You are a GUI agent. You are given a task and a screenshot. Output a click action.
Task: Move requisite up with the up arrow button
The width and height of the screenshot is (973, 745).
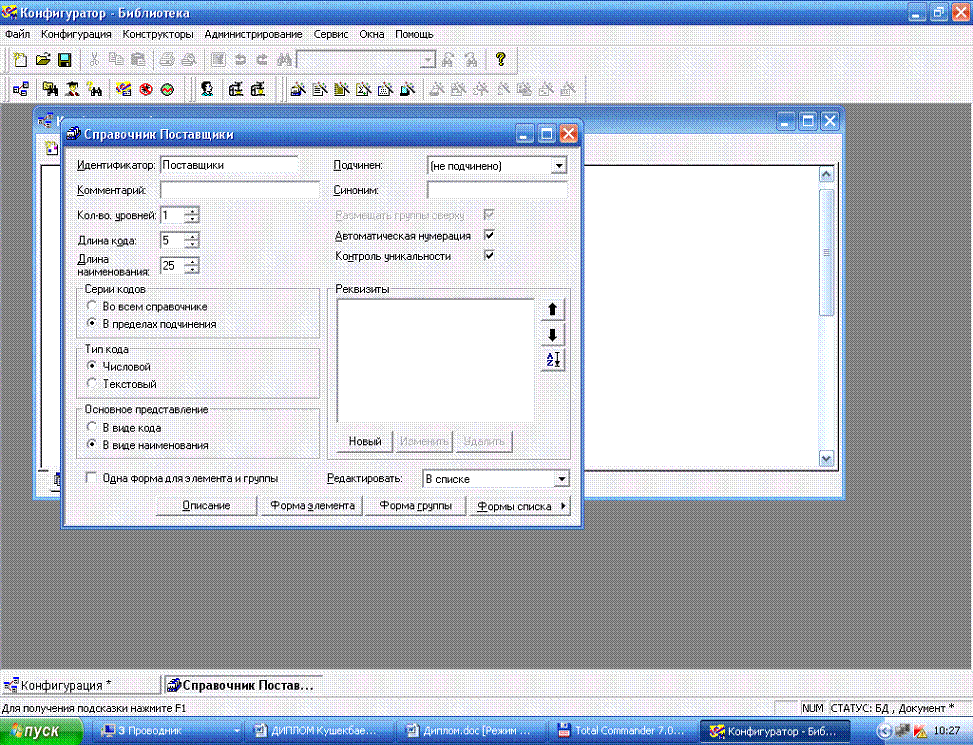coord(553,310)
